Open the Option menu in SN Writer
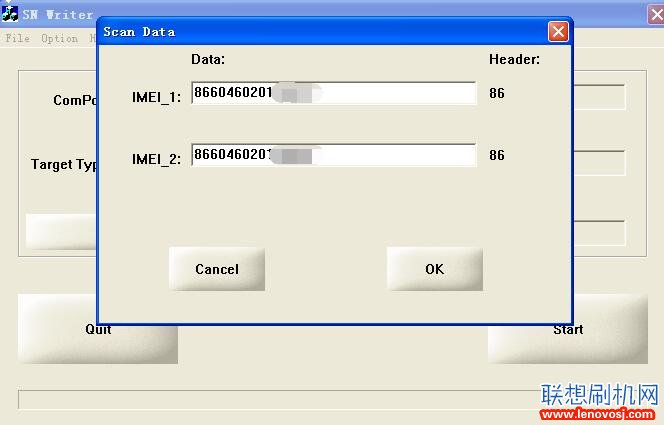Screen dimensions: 664x425 60,39
